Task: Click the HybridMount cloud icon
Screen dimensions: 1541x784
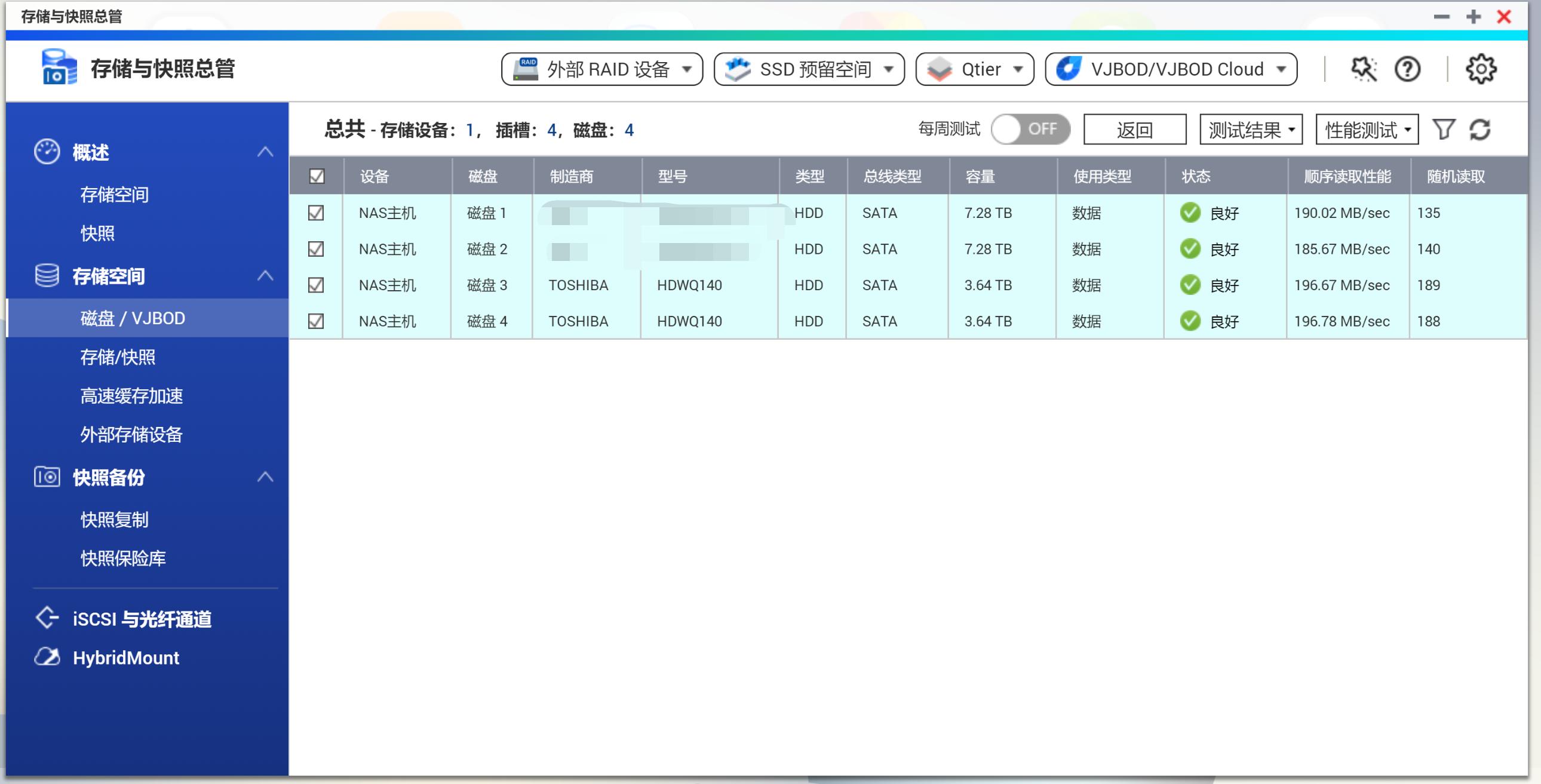Action: (x=46, y=657)
